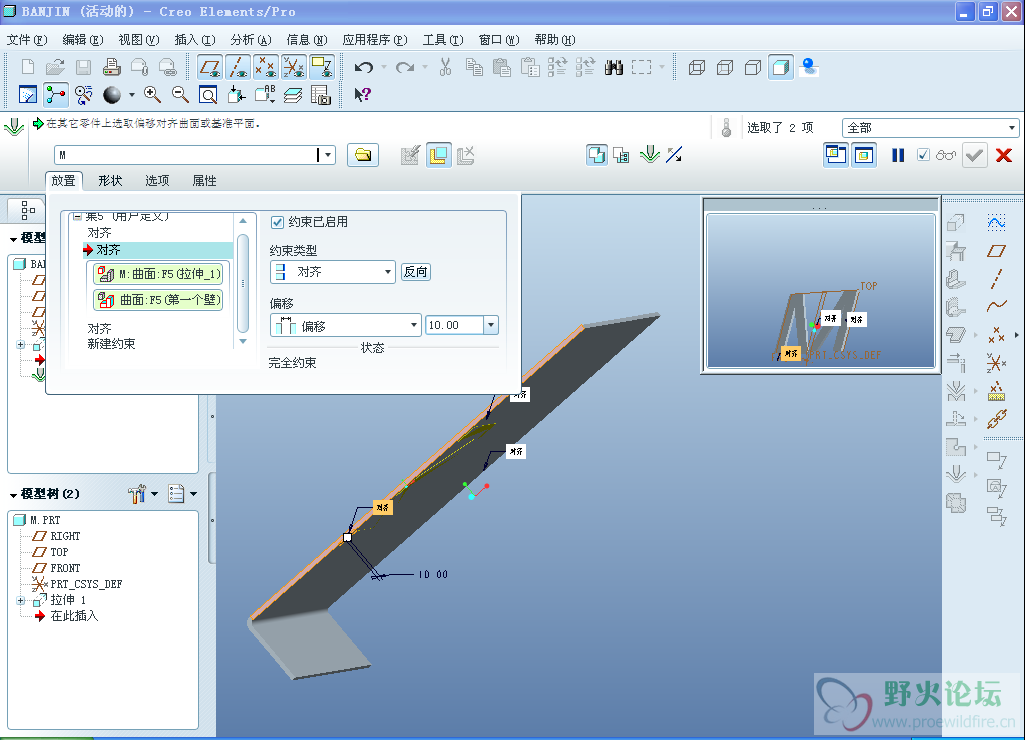Click 新建约束 to add a constraint
The width and height of the screenshot is (1025, 740).
point(111,344)
